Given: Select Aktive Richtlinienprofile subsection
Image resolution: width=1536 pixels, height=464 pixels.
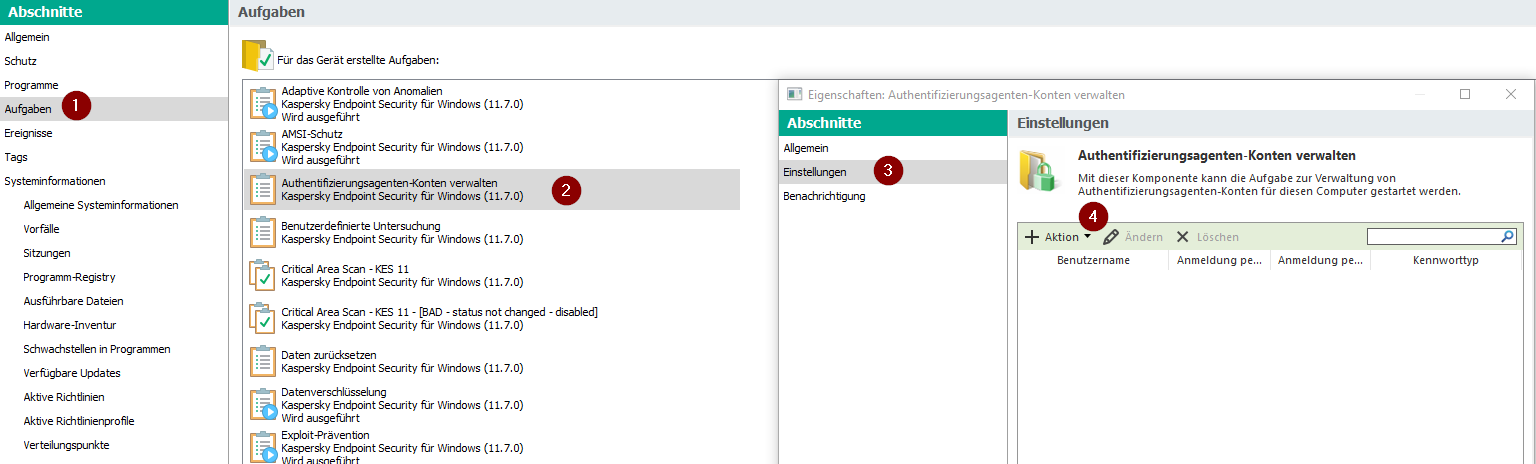Looking at the screenshot, I should (x=79, y=421).
